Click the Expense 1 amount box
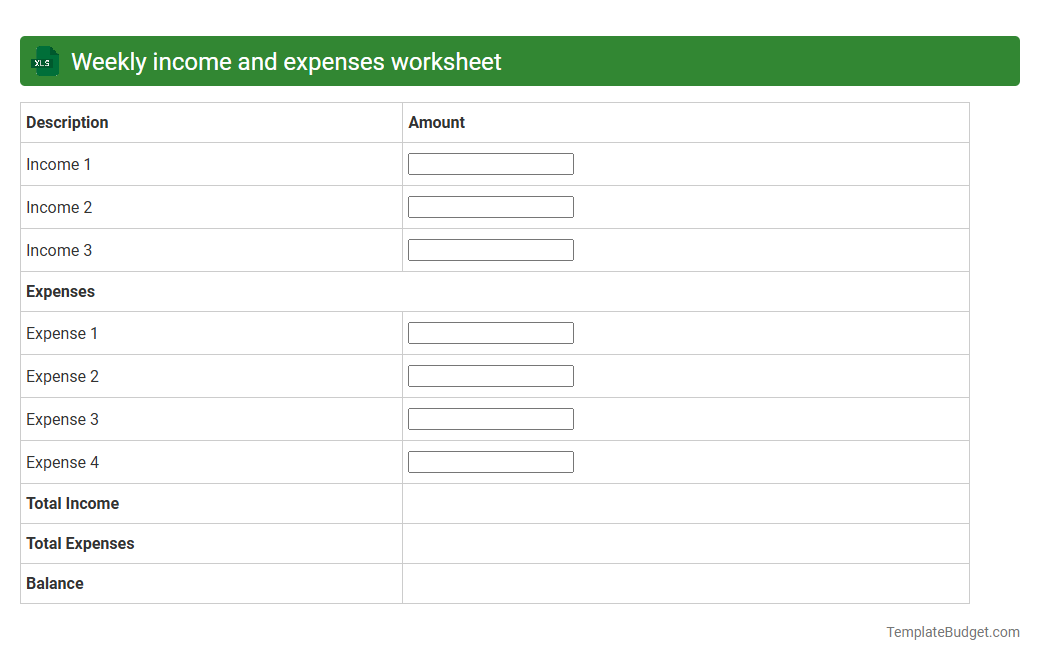The width and height of the screenshot is (1040, 661). 490,332
